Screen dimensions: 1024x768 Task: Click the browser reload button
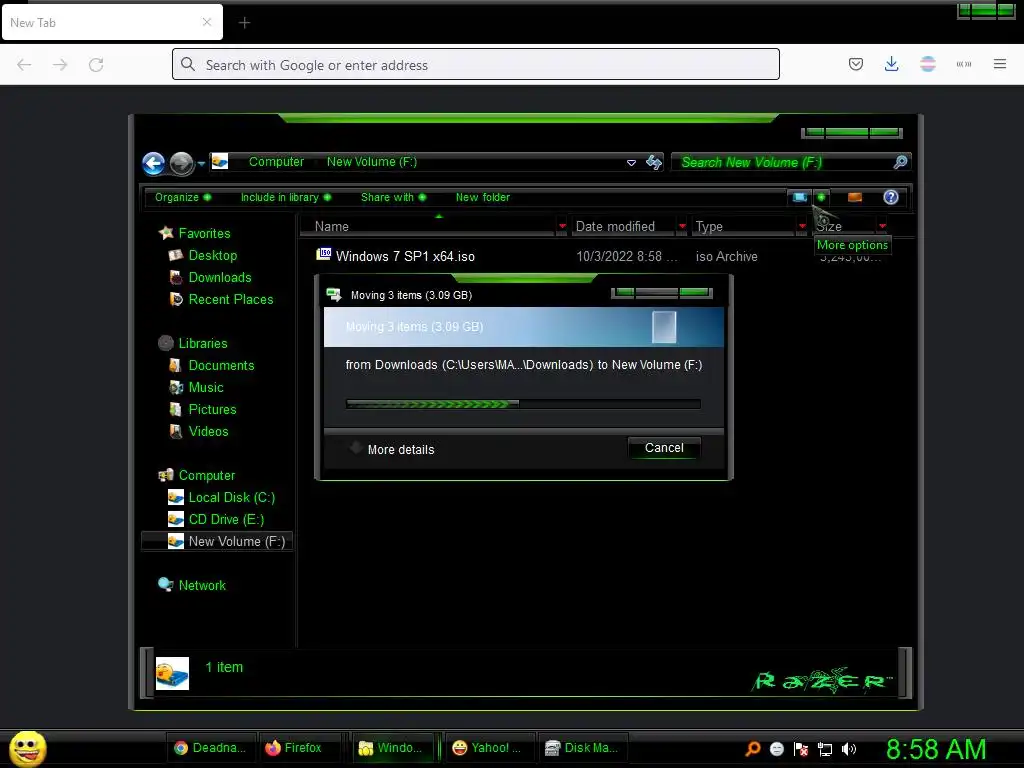click(96, 65)
